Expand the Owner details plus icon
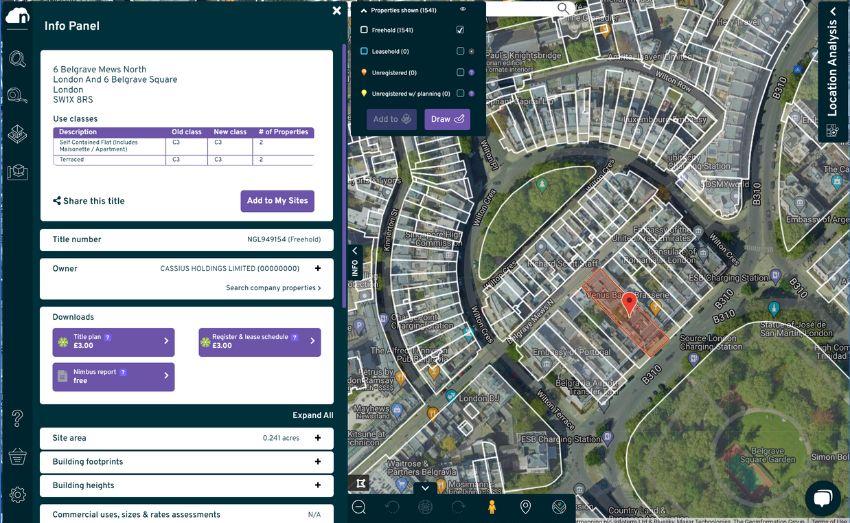Screen dimensions: 850x523 click(x=318, y=268)
